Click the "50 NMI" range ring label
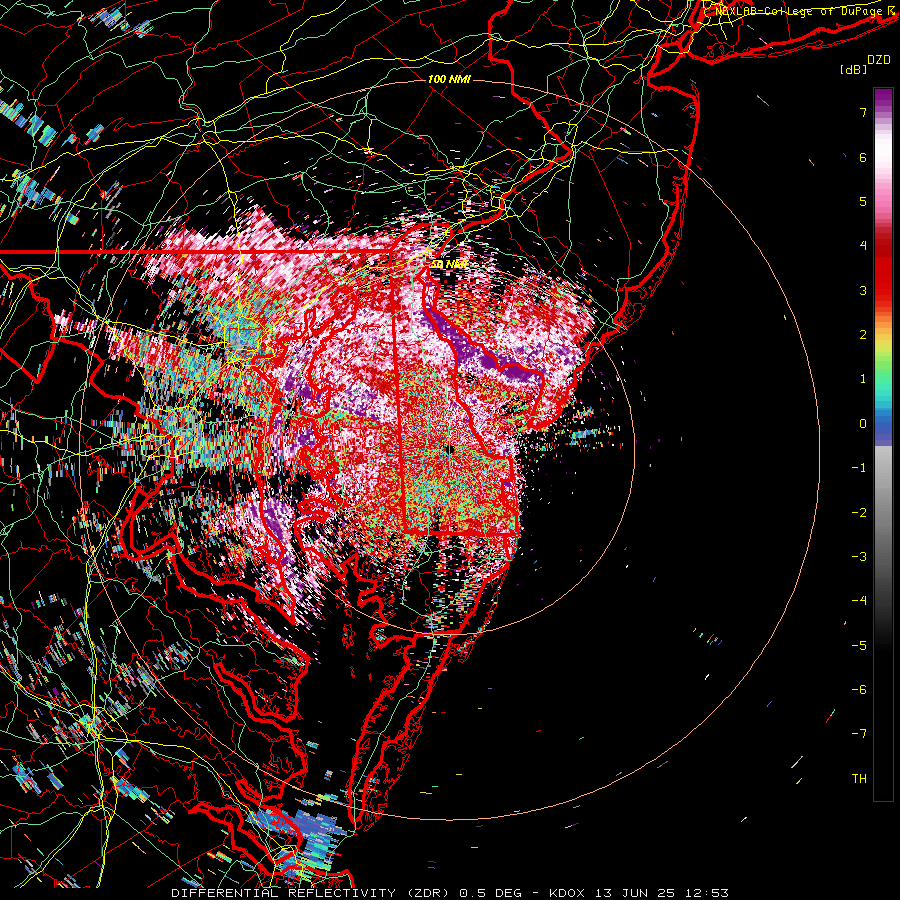Screen dimensions: 900x900 pyautogui.click(x=449, y=264)
